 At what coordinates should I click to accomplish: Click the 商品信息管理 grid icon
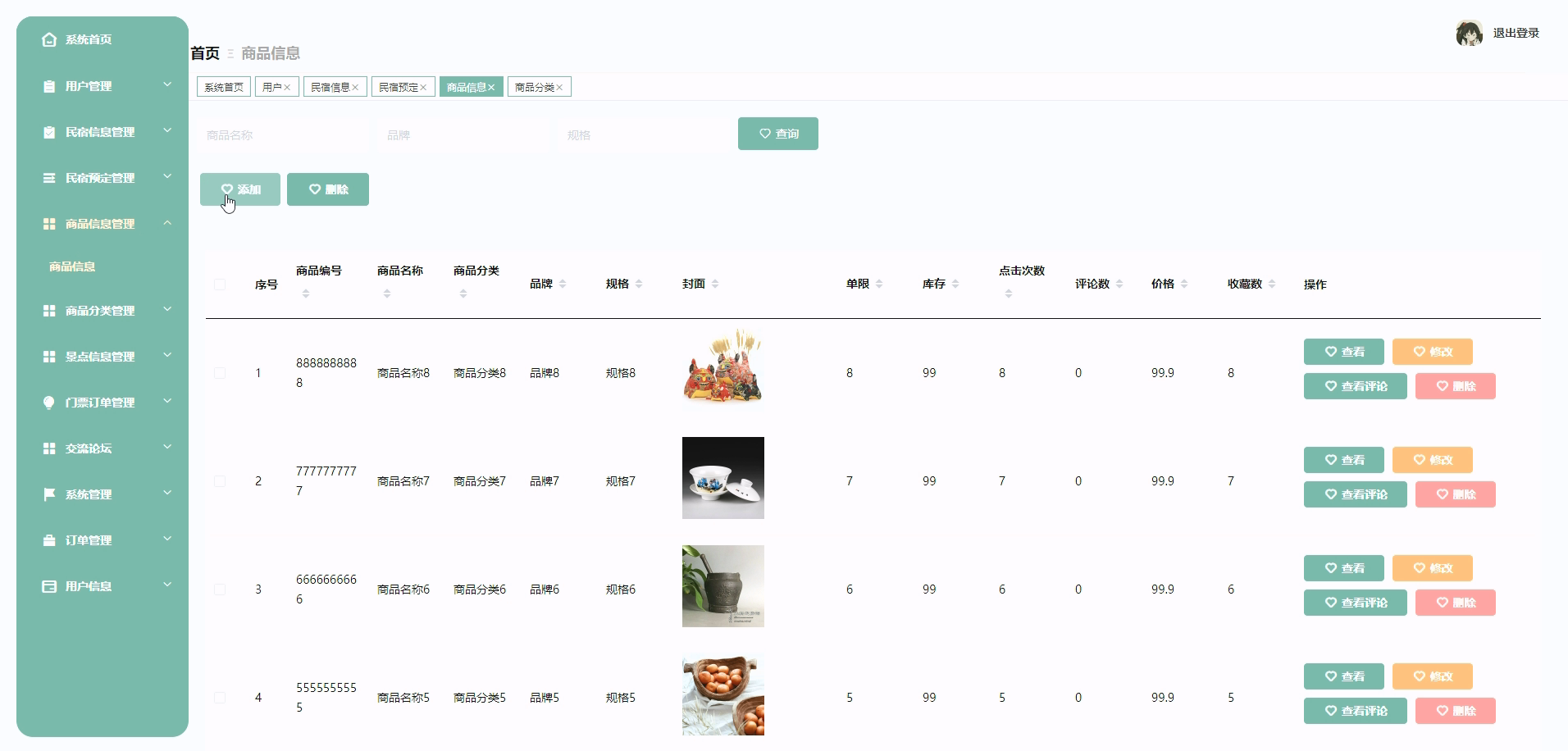pyautogui.click(x=48, y=223)
